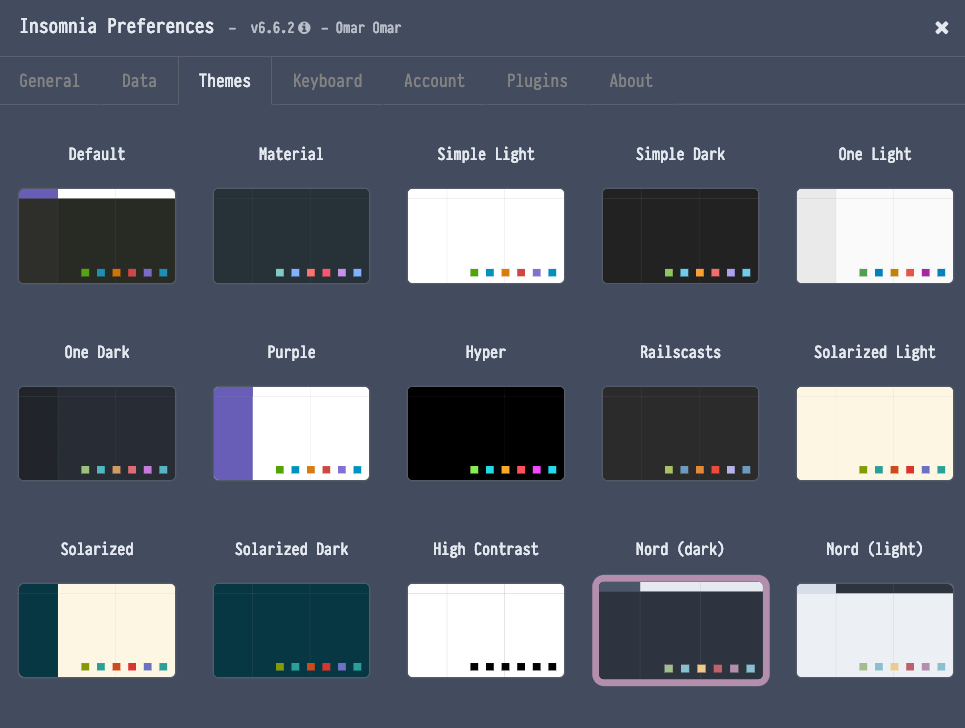Click the 'Omar Omar' user name text
Screen dimensions: 965x728
pos(368,28)
